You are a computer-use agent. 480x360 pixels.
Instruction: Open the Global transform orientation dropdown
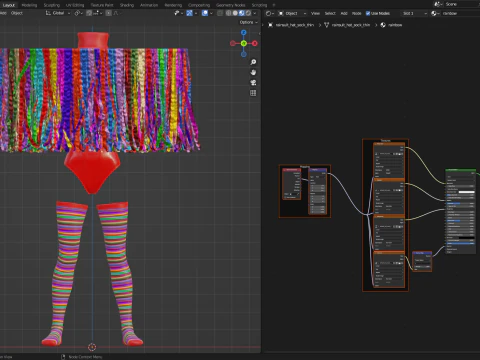coord(58,13)
